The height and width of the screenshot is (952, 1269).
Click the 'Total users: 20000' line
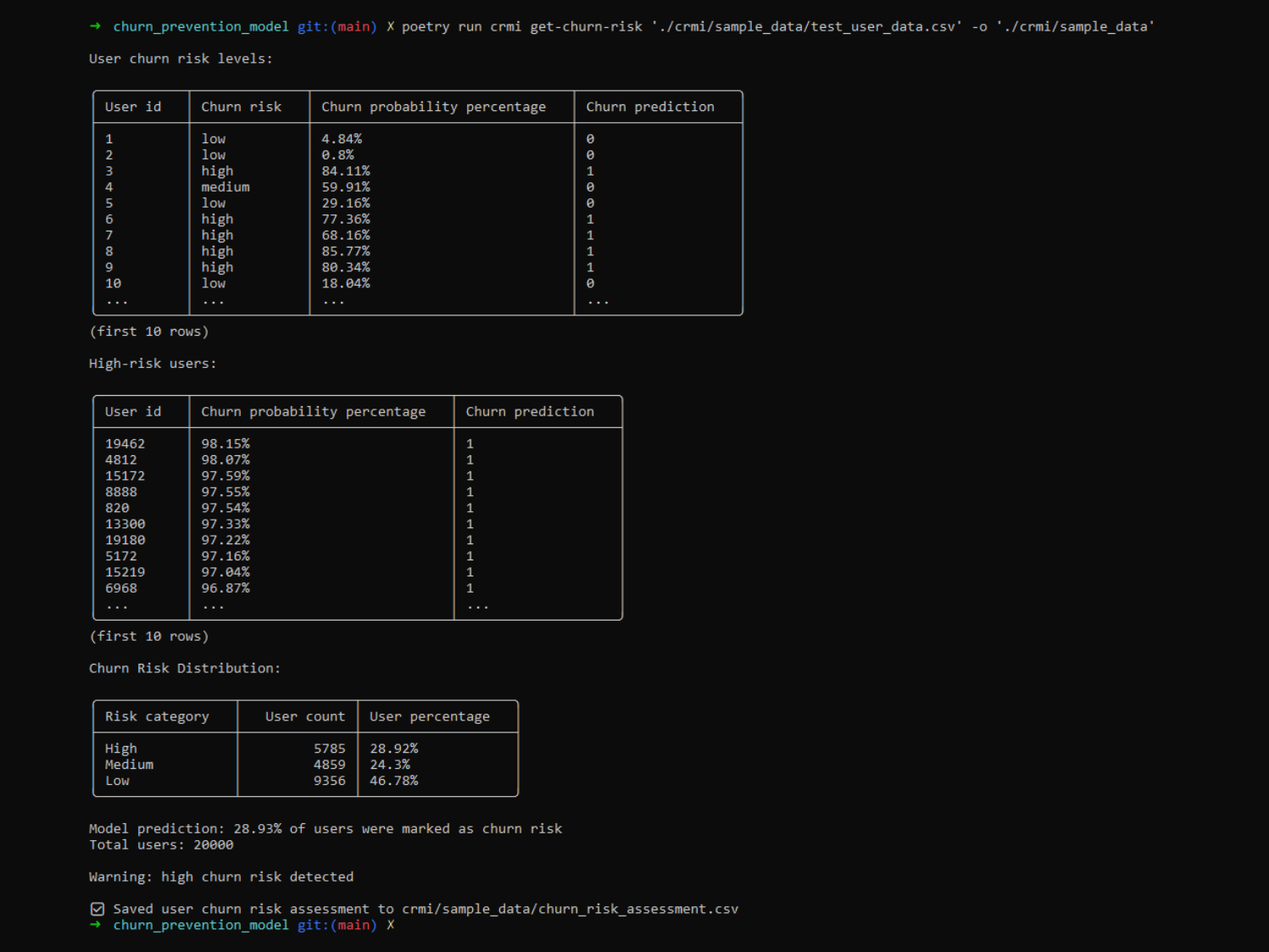pos(161,844)
